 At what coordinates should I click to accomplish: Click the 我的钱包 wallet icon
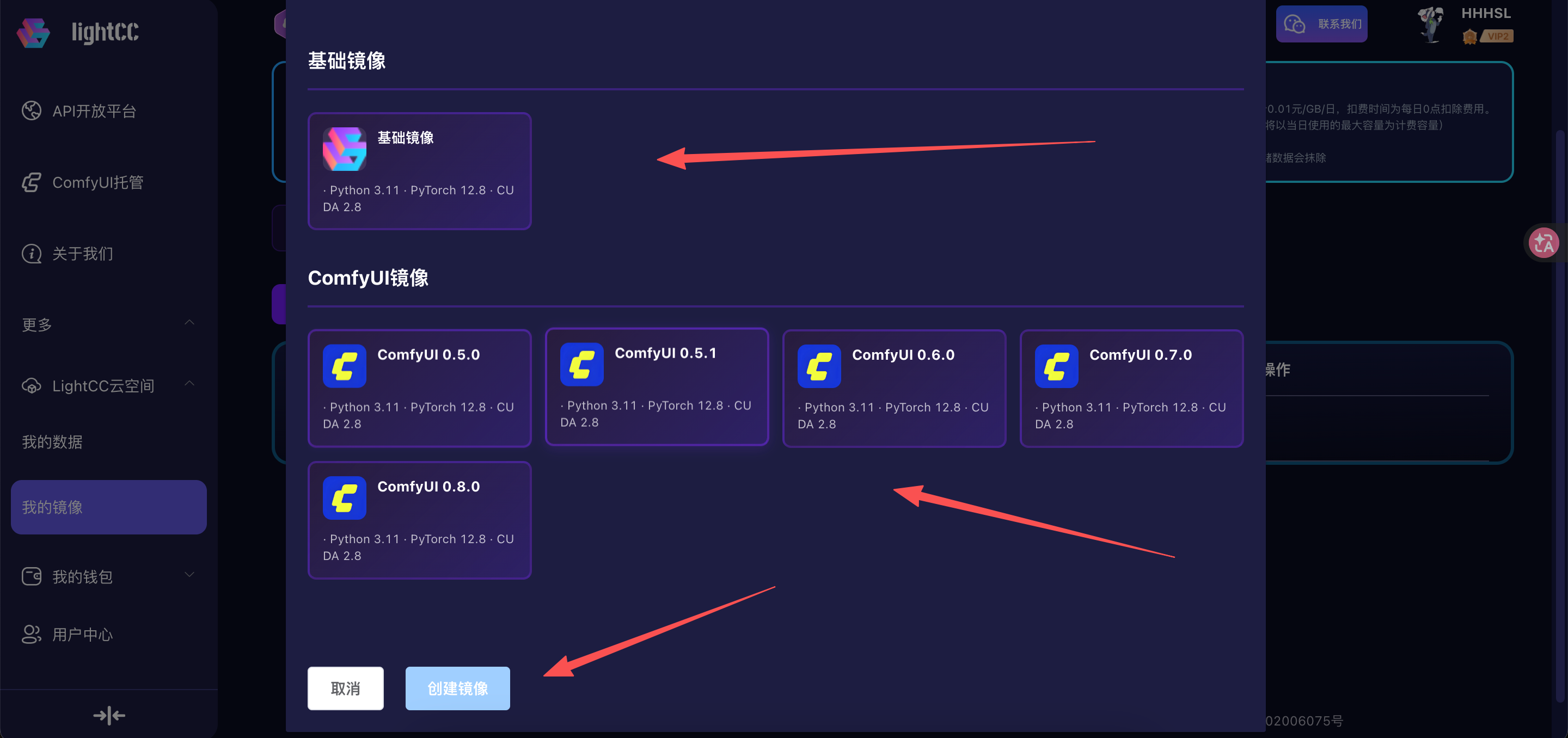pos(32,576)
